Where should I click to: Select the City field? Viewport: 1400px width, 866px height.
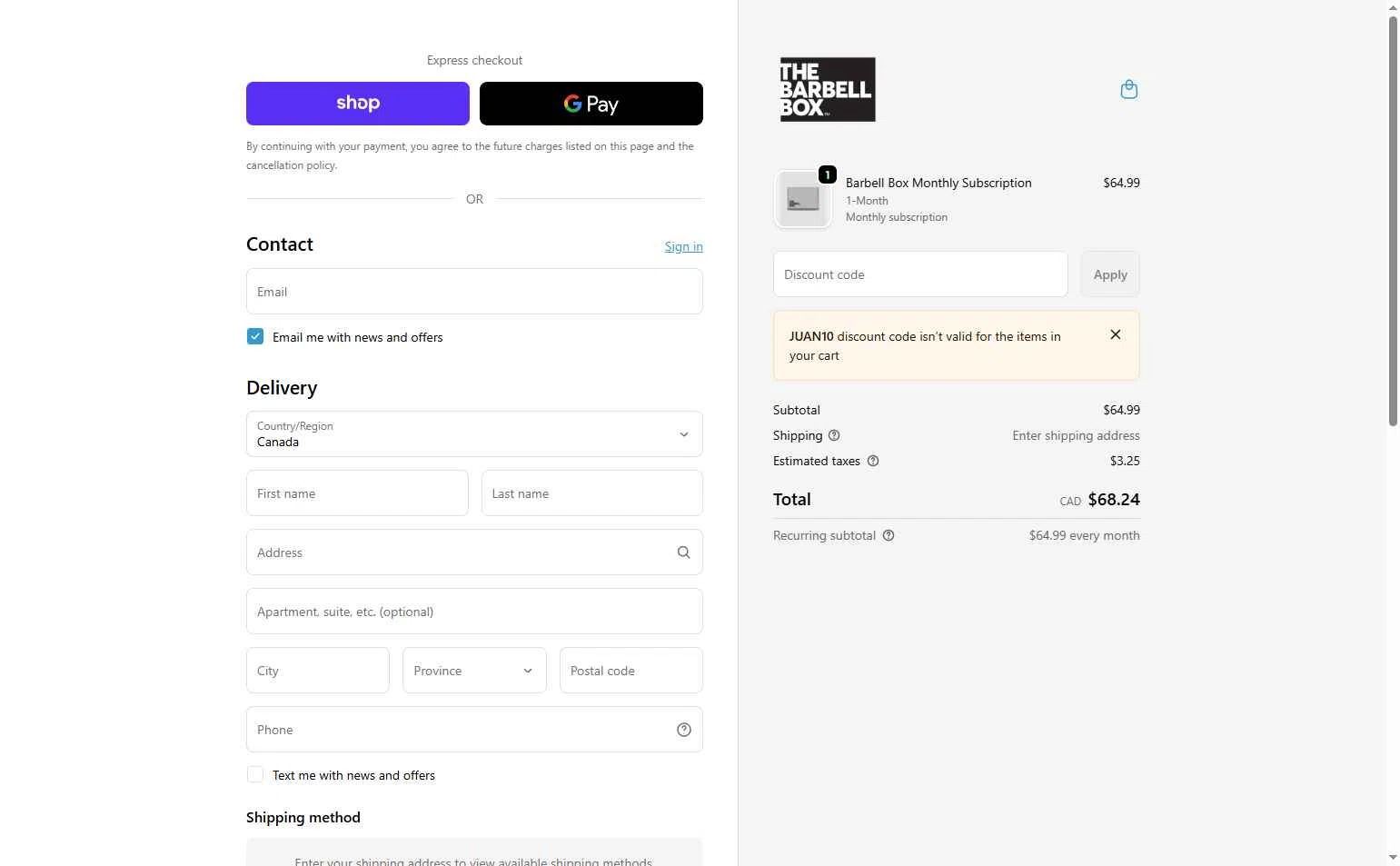tap(318, 671)
